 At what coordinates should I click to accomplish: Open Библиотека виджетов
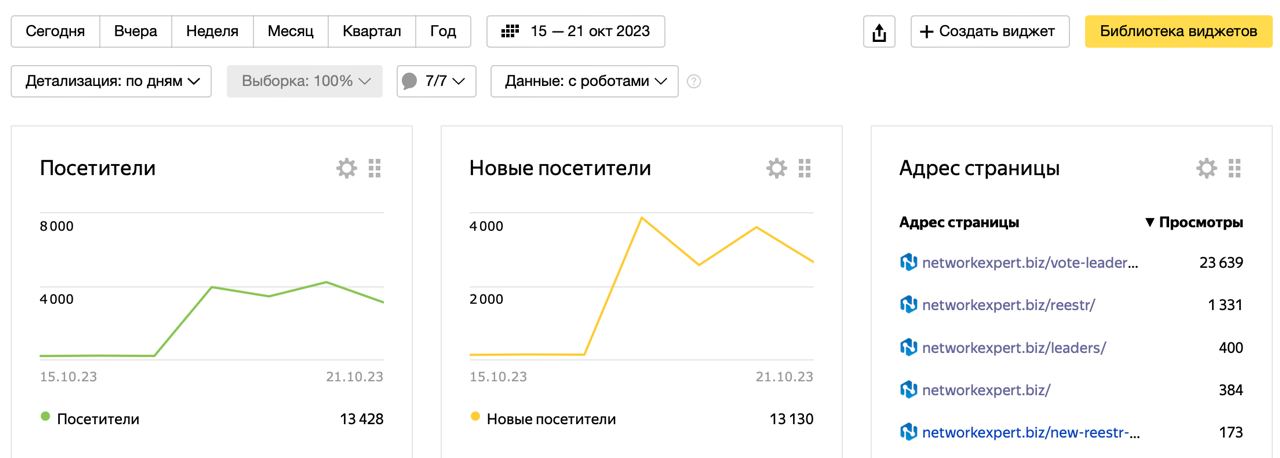tap(1178, 31)
